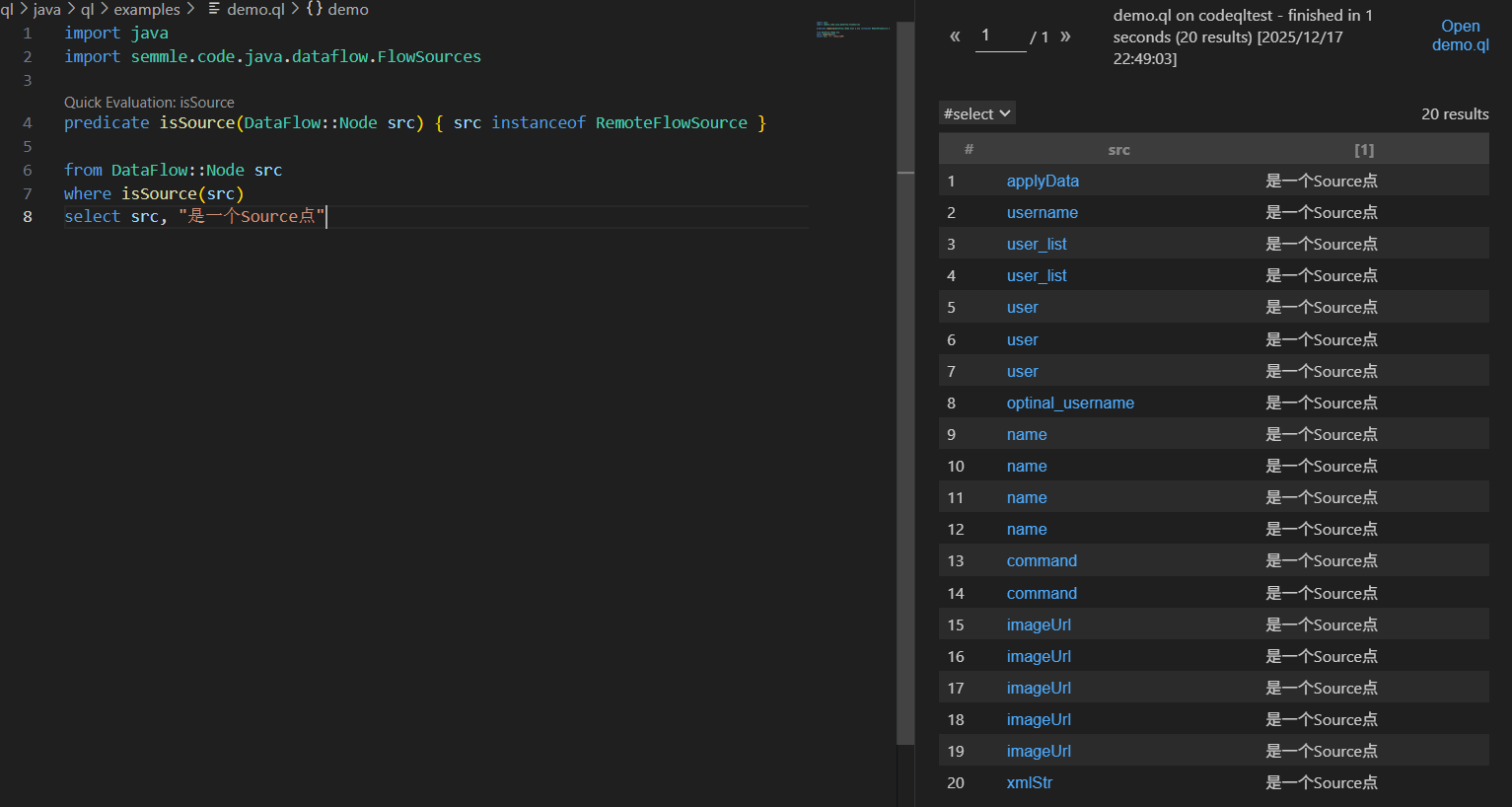The width and height of the screenshot is (1512, 807).
Task: Expand the examples breadcrumb folder
Action: (147, 9)
